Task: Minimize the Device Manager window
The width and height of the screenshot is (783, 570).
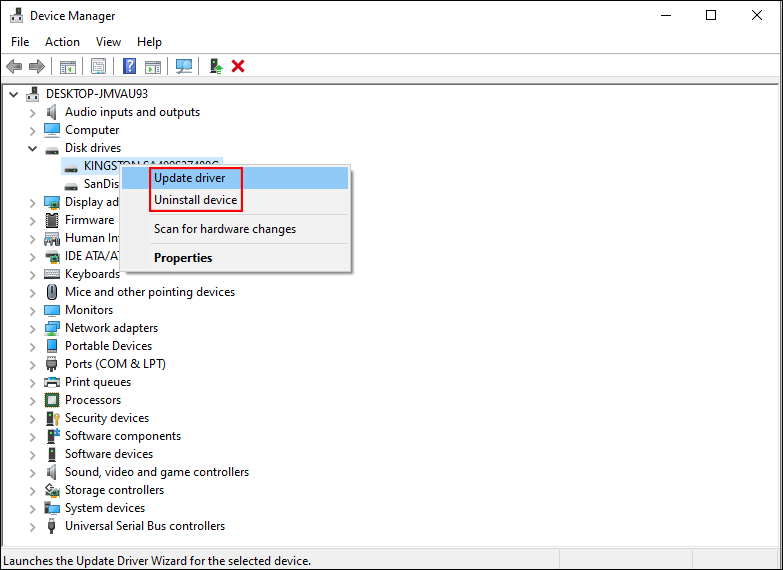Action: [666, 15]
